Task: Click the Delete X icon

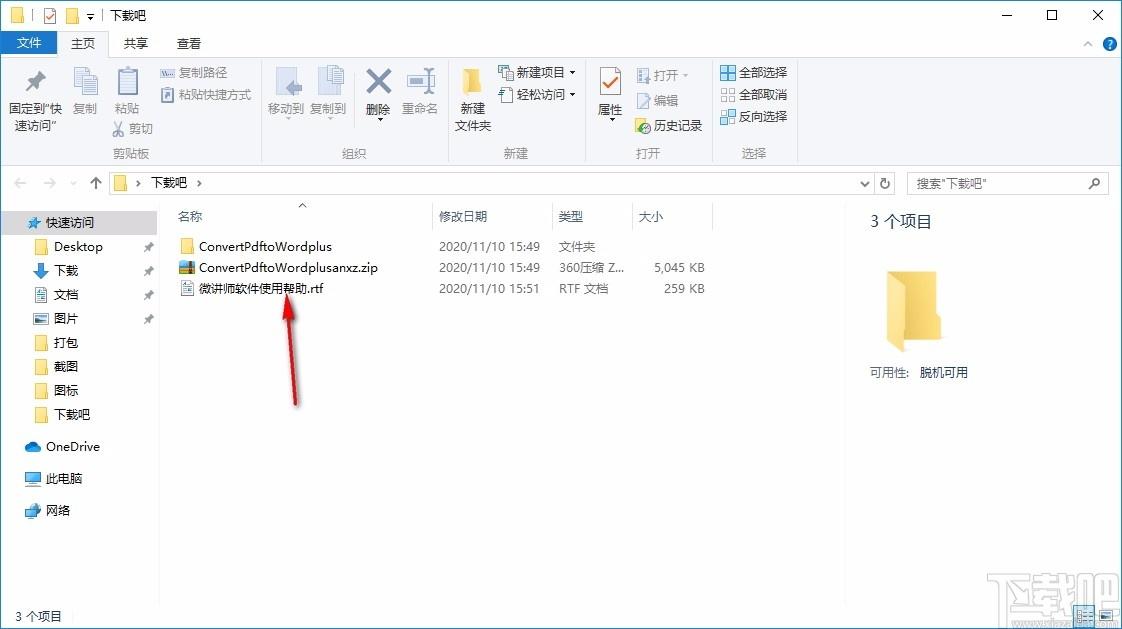Action: coord(379,83)
